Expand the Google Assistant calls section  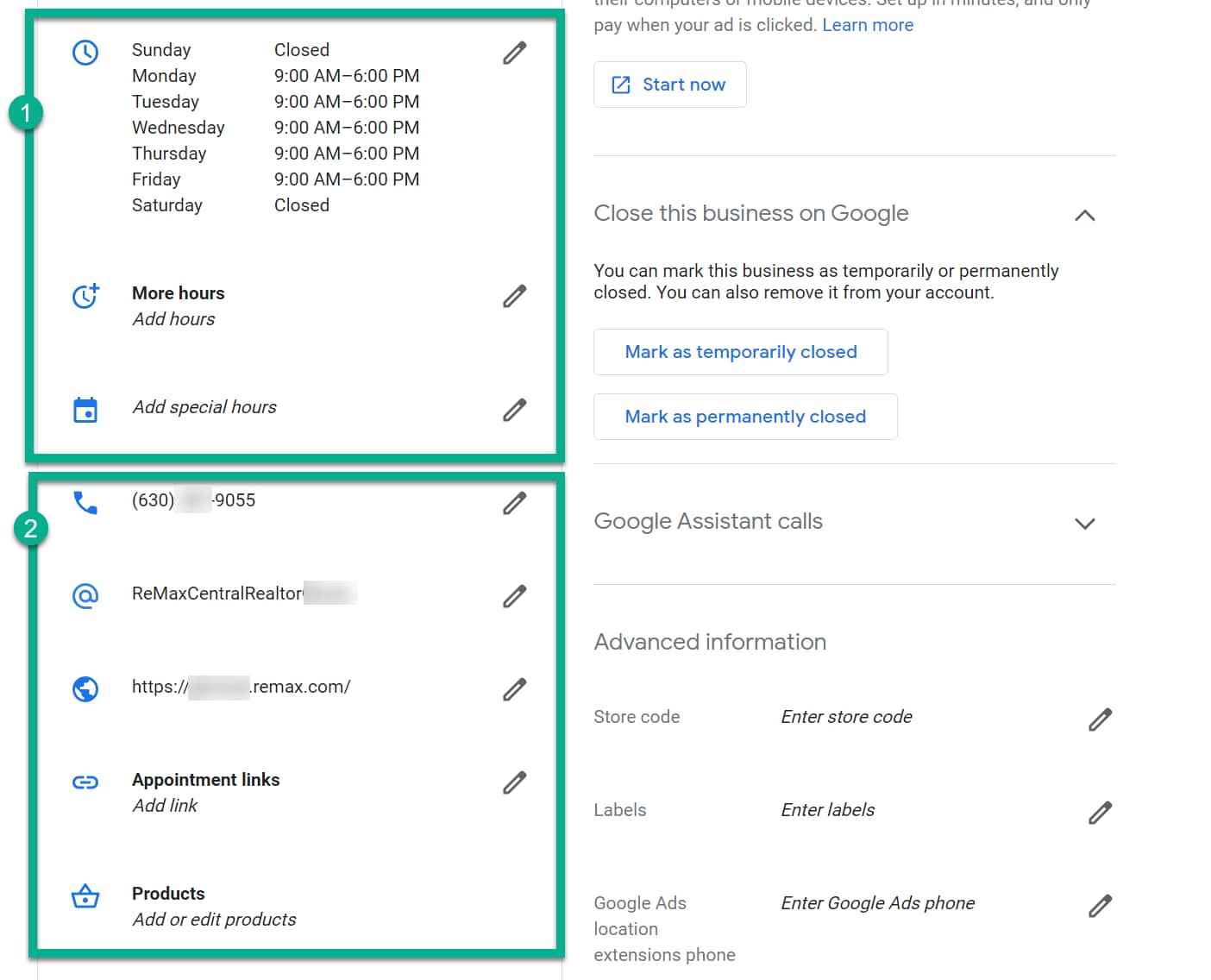[x=1085, y=524]
